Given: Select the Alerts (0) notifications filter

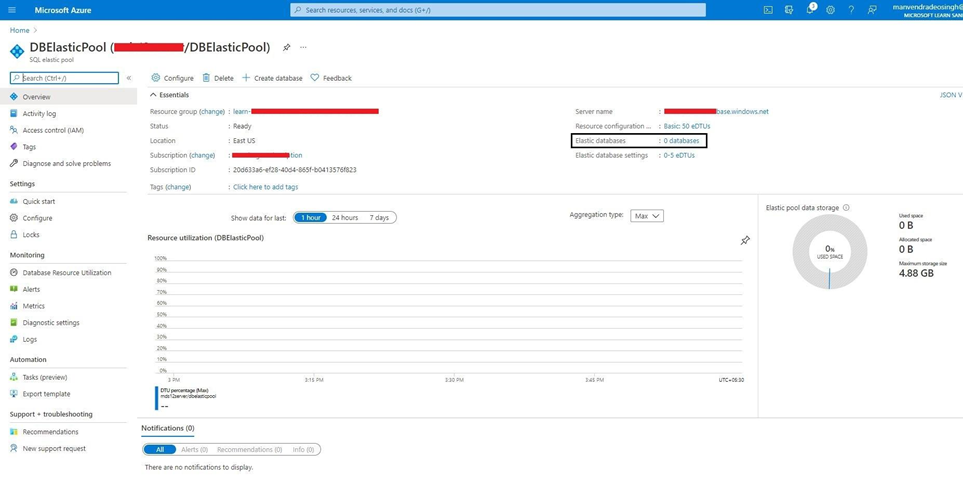Looking at the screenshot, I should [x=195, y=449].
